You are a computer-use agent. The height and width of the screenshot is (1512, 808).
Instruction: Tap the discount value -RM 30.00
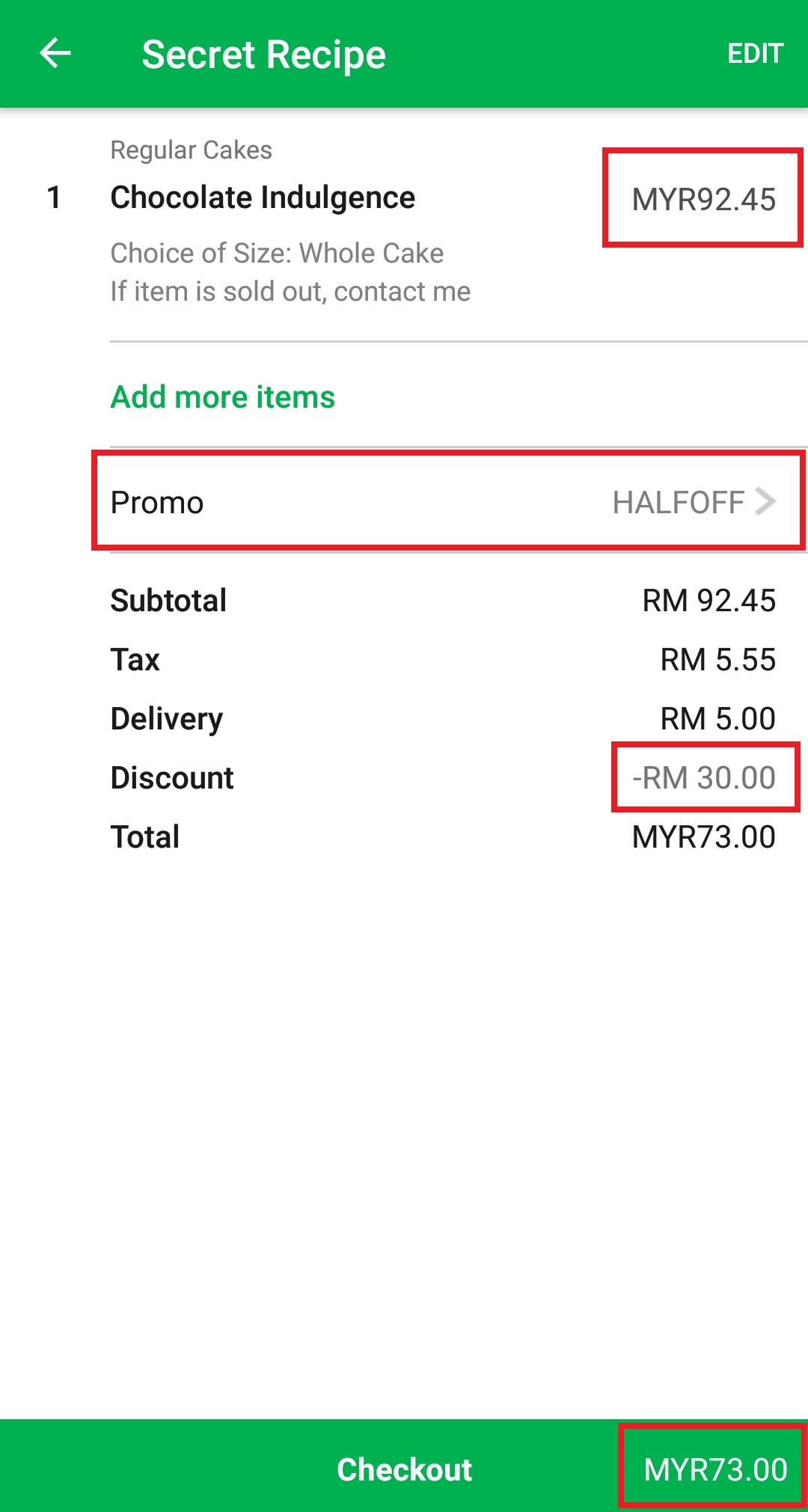coord(704,778)
